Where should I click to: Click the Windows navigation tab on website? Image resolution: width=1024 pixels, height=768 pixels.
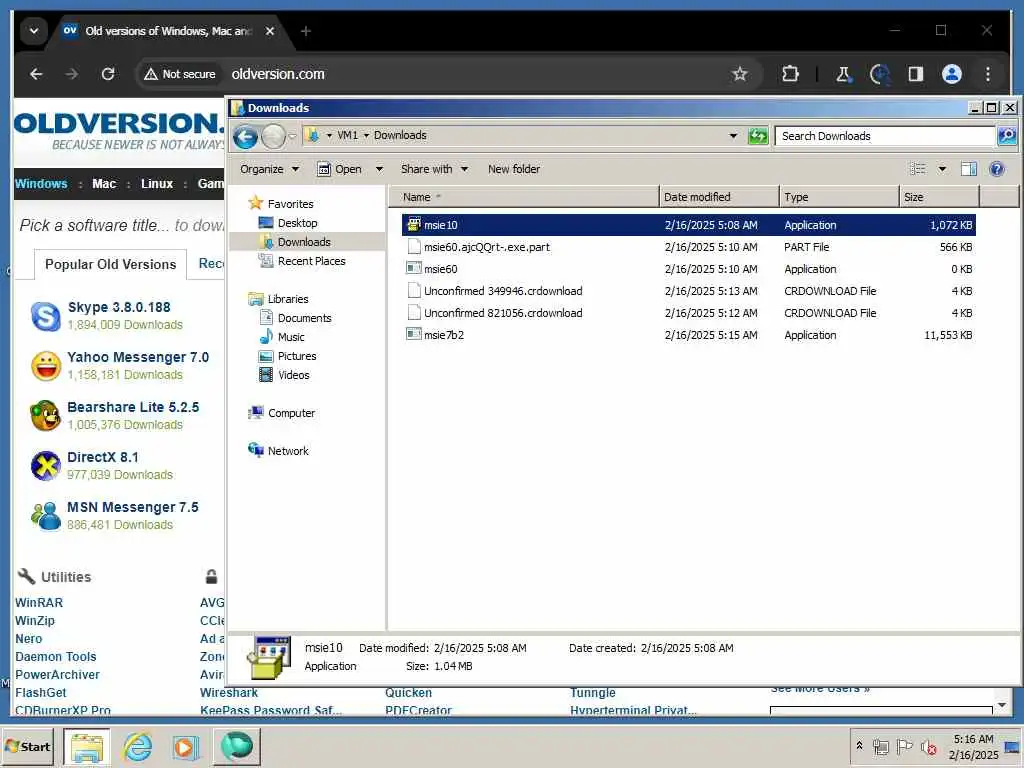pos(41,184)
